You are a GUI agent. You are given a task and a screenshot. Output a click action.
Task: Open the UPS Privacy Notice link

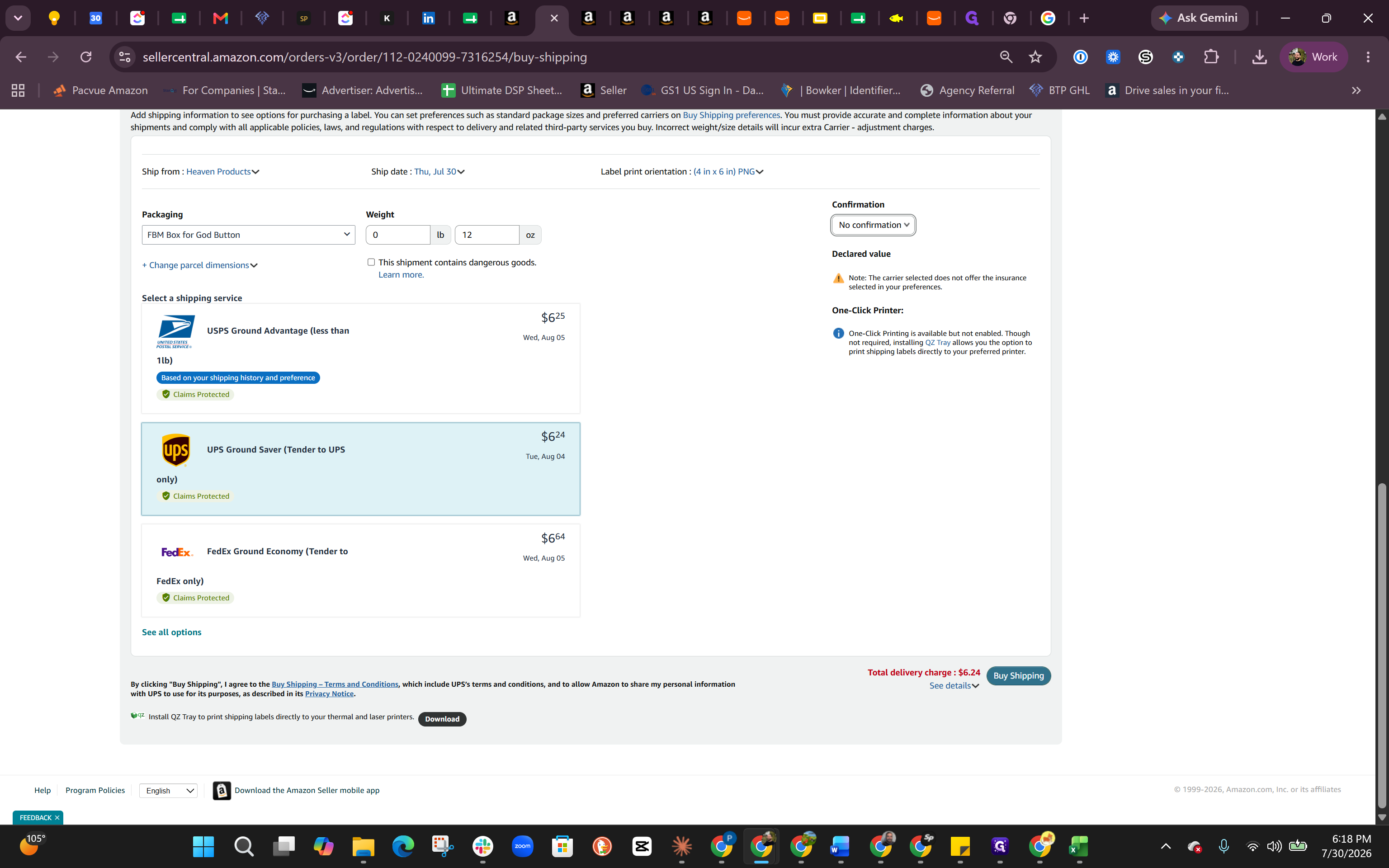330,694
